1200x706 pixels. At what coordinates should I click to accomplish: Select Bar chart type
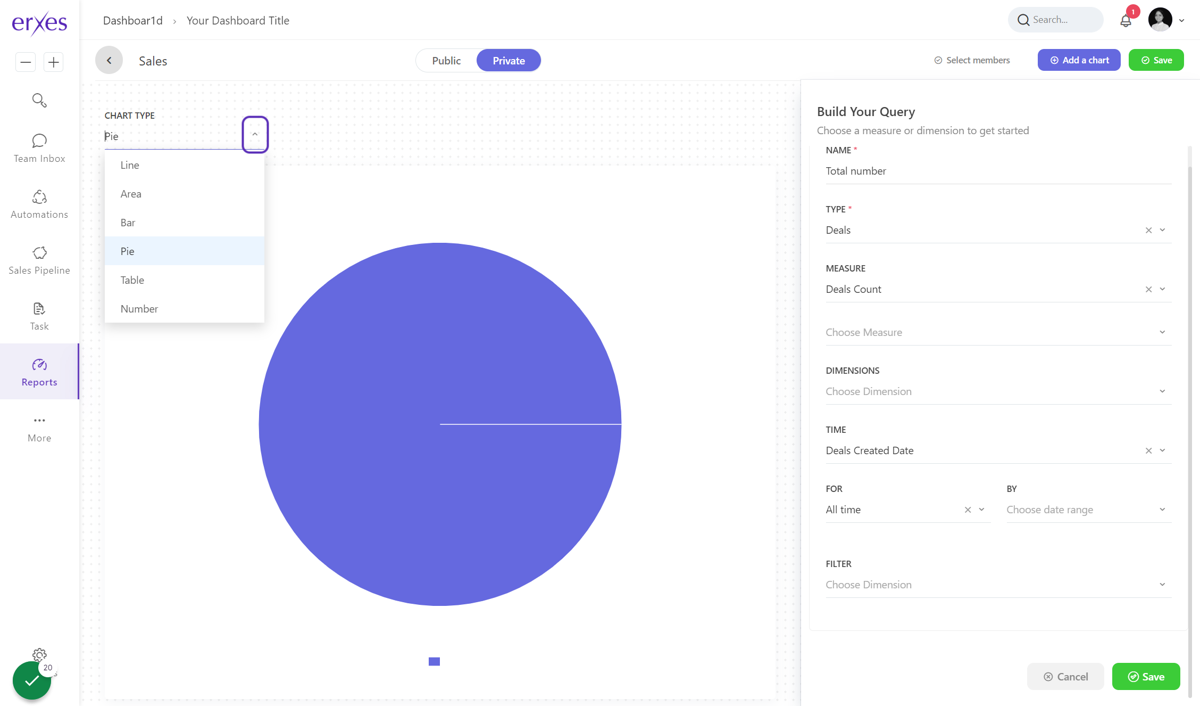point(184,222)
